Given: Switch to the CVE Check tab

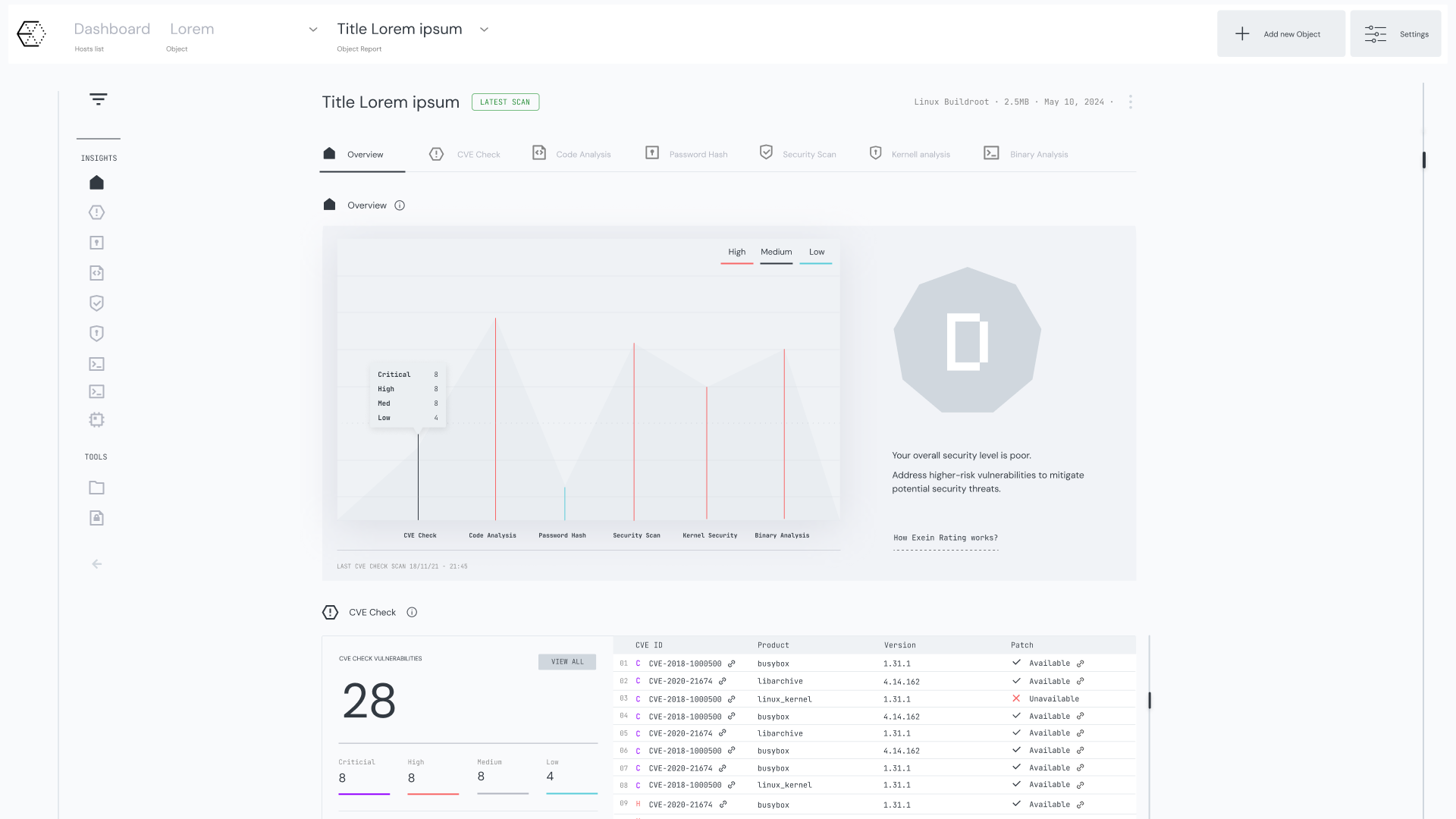Looking at the screenshot, I should coord(464,154).
